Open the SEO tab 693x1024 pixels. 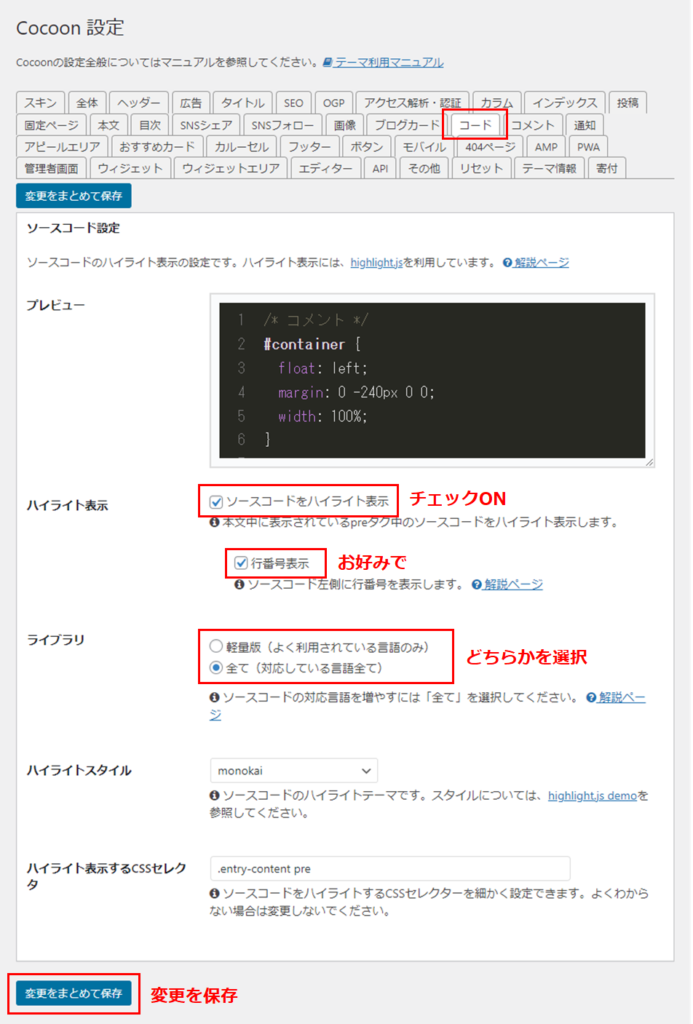pos(293,103)
